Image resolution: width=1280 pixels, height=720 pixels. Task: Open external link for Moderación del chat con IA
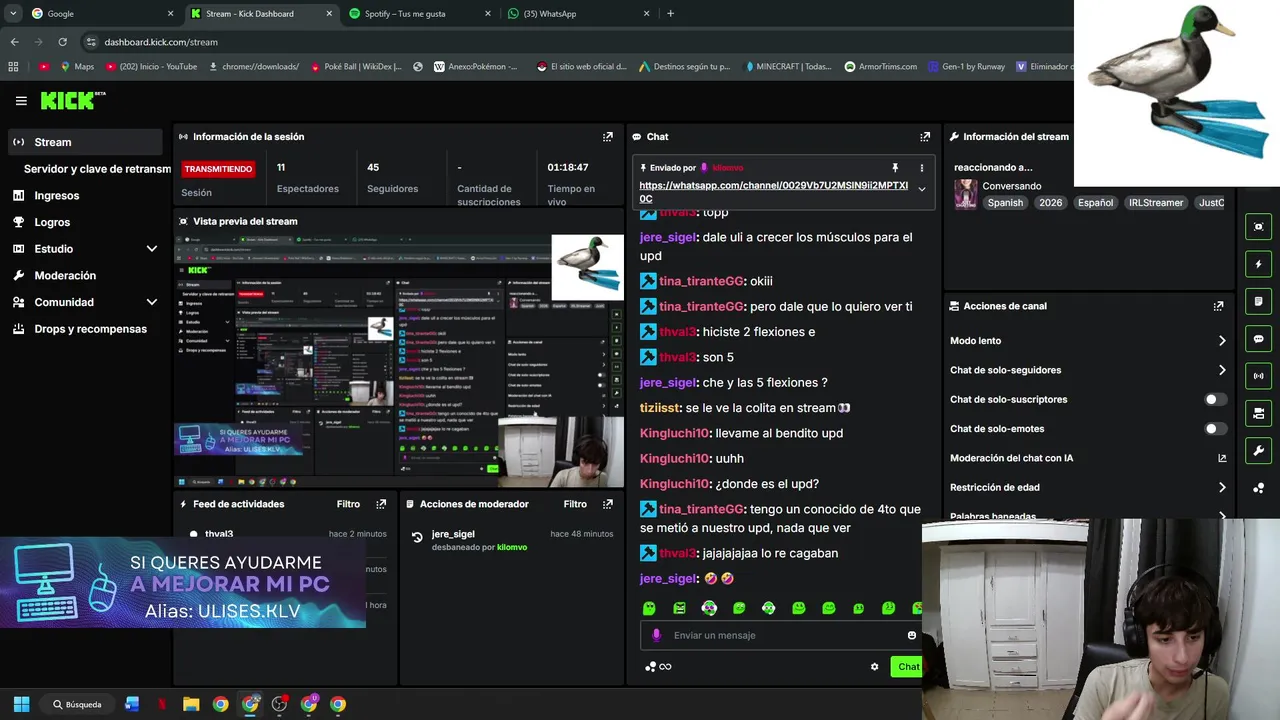(1221, 458)
